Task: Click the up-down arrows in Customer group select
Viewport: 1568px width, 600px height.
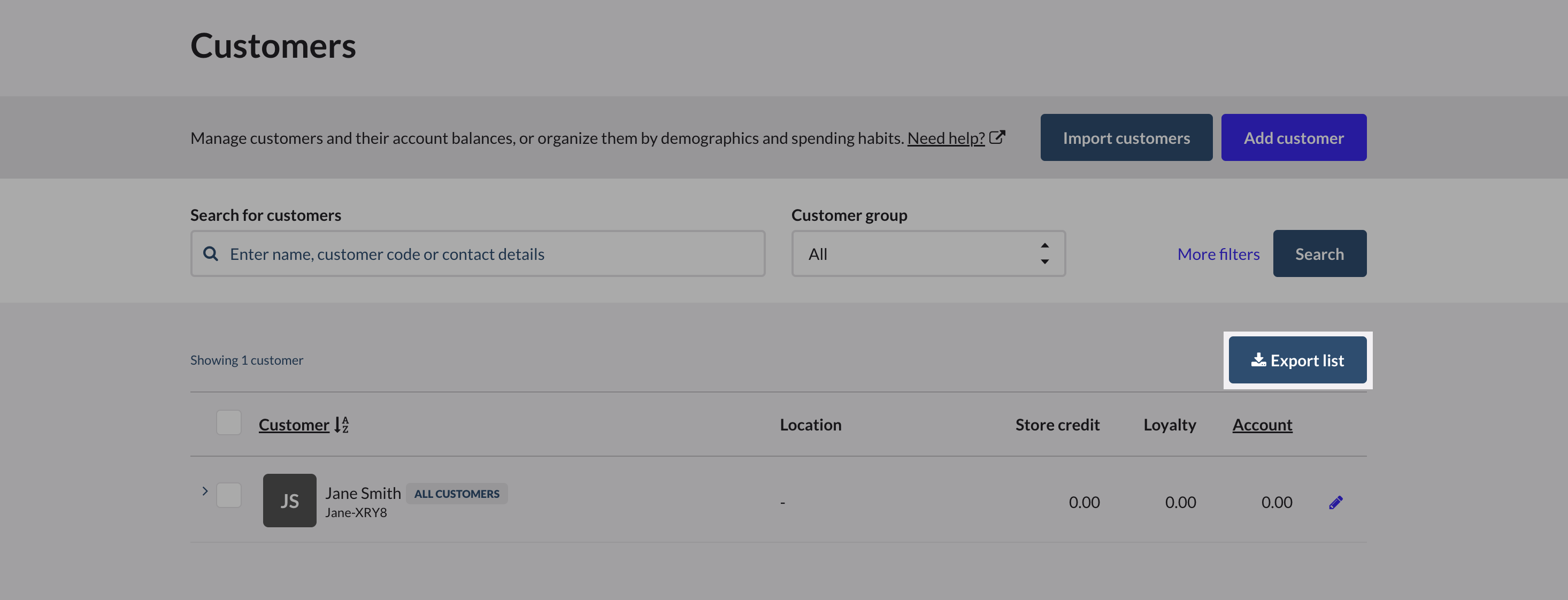Action: 1044,254
